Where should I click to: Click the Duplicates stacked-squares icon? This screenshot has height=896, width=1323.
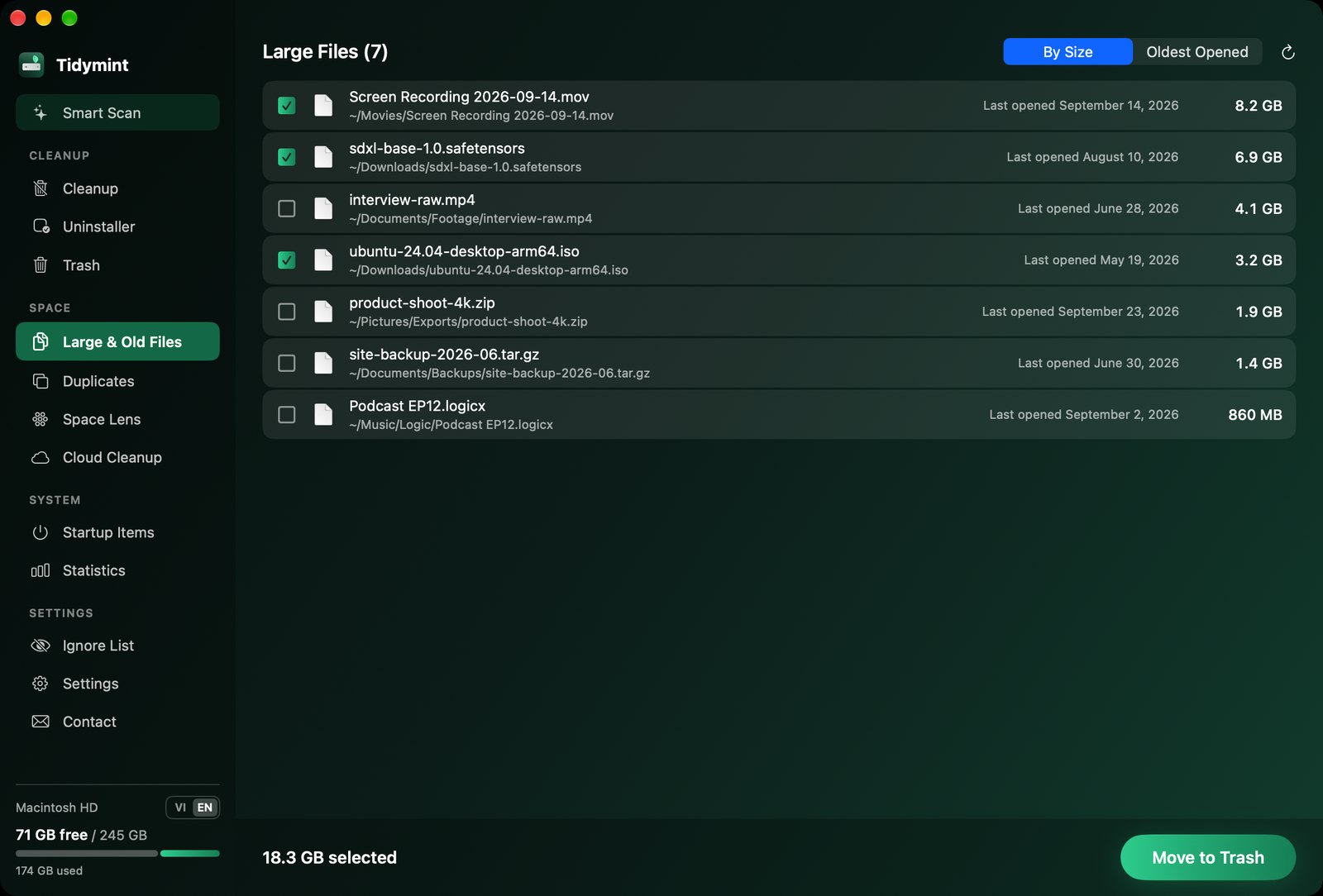(x=40, y=381)
